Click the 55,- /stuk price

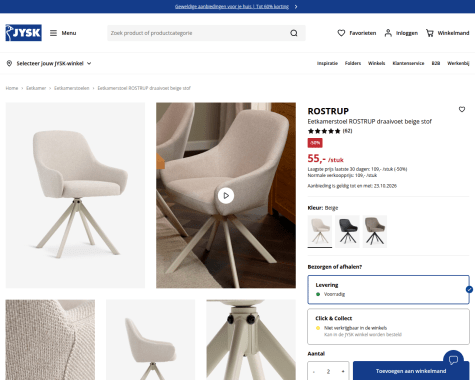pyautogui.click(x=325, y=159)
